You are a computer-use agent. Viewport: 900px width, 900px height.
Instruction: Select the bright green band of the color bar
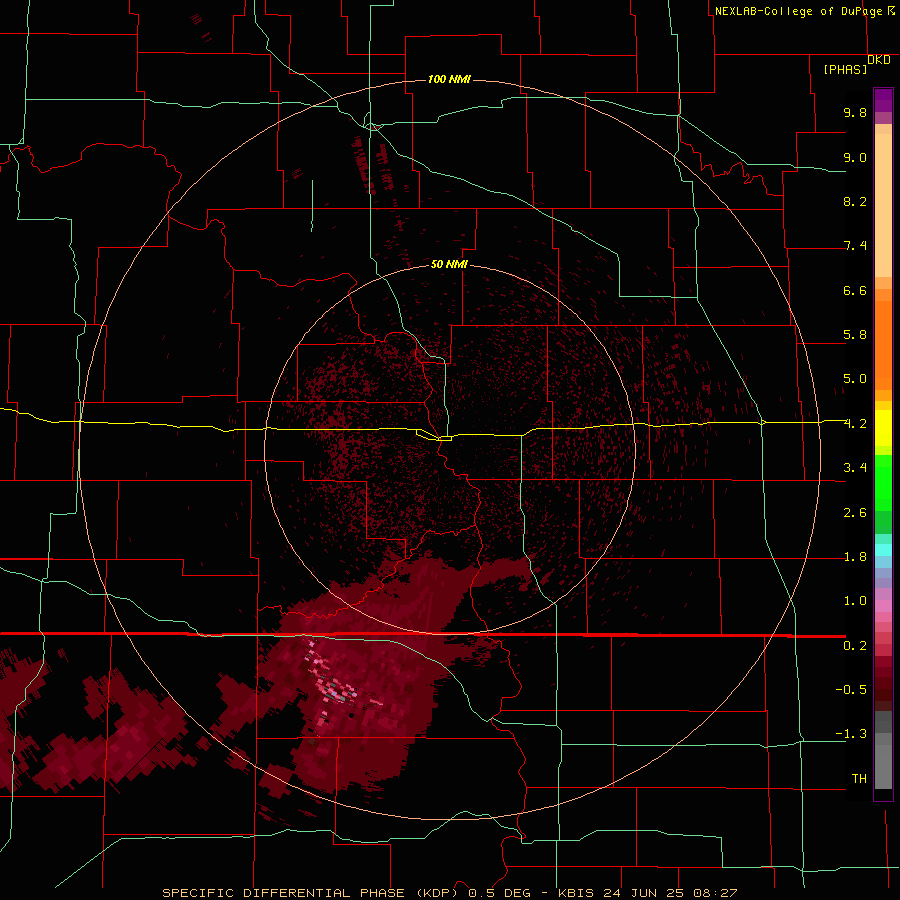(883, 482)
